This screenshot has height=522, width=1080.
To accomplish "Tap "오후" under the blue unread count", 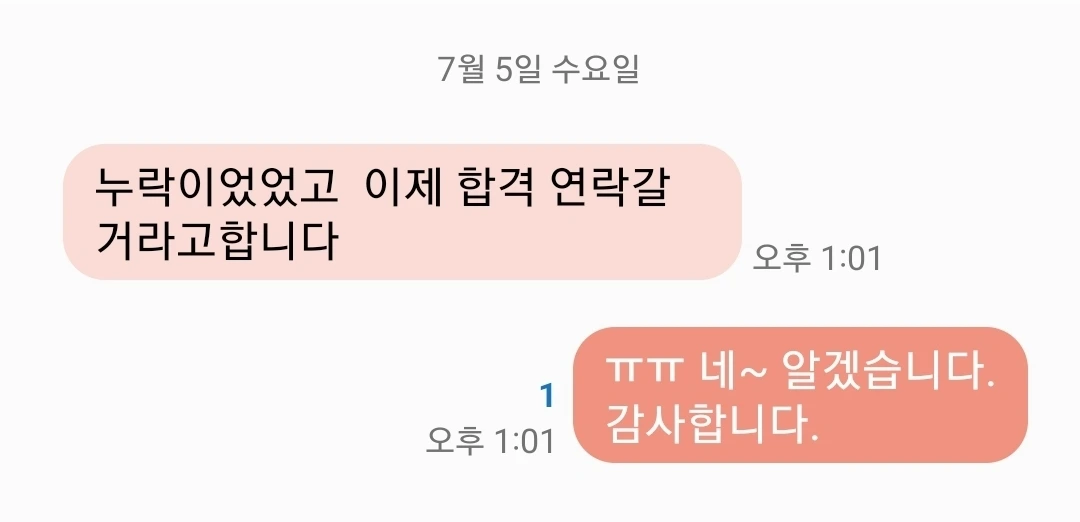I will [455, 441].
